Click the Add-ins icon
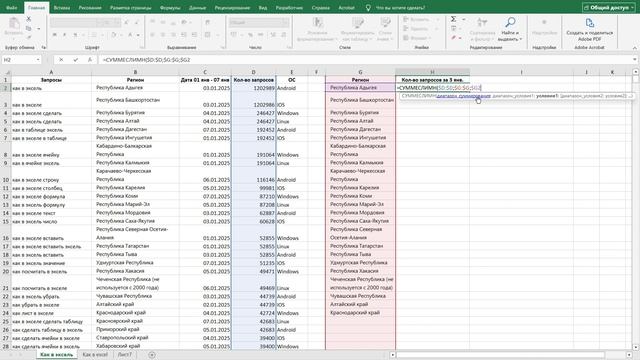Viewport: 640px width, 360px height. pyautogui.click(x=544, y=27)
